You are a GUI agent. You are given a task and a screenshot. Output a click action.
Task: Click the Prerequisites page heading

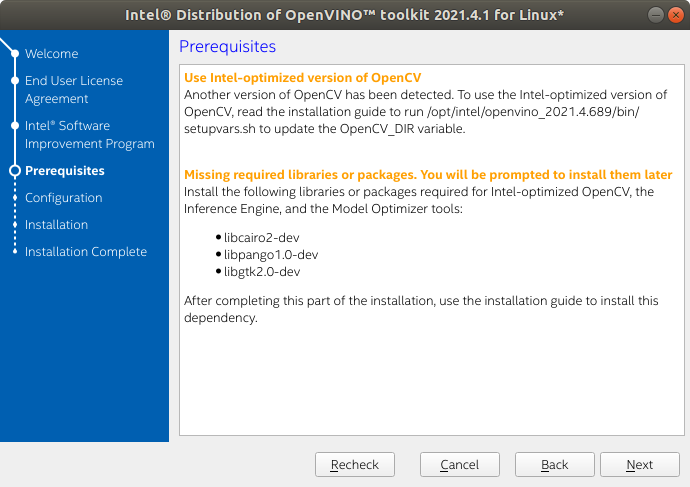(x=227, y=47)
